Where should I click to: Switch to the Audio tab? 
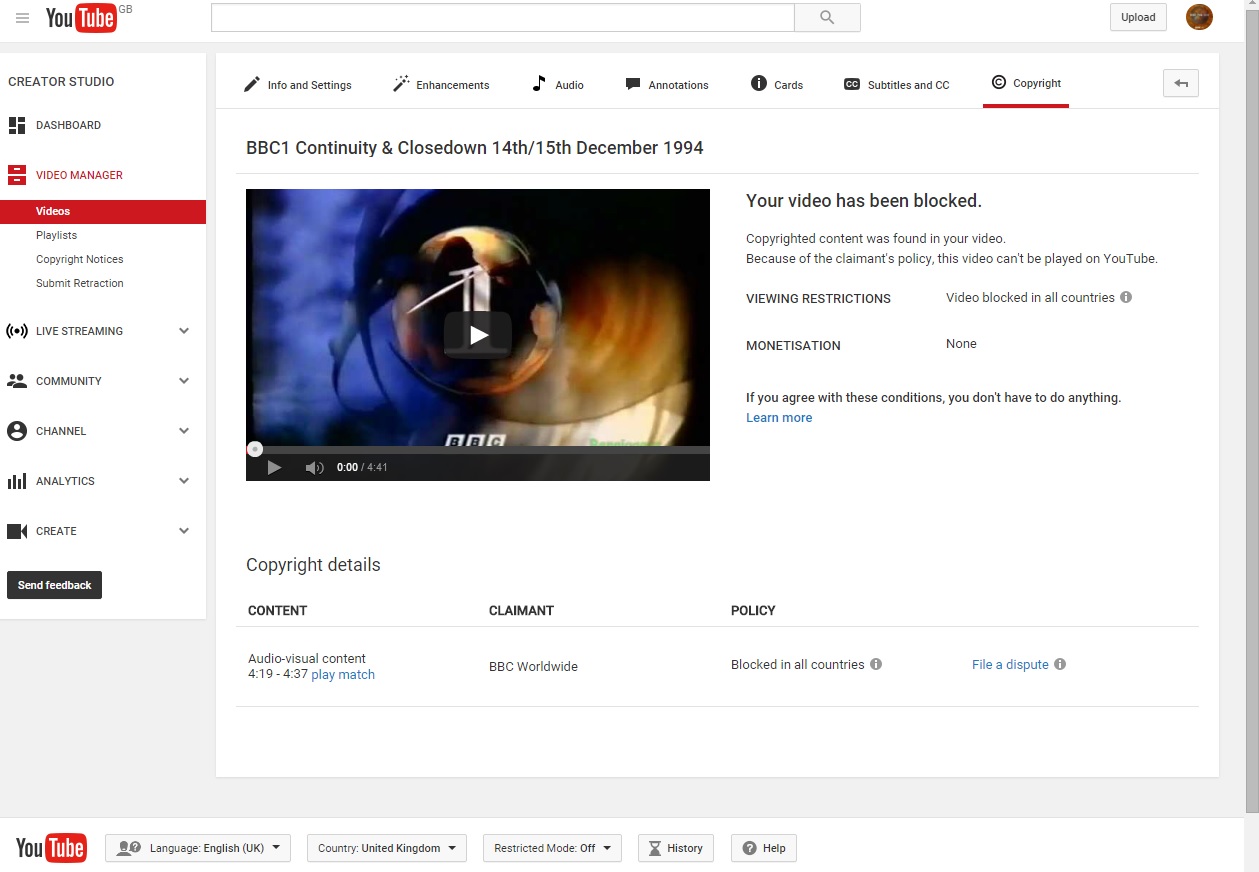557,84
